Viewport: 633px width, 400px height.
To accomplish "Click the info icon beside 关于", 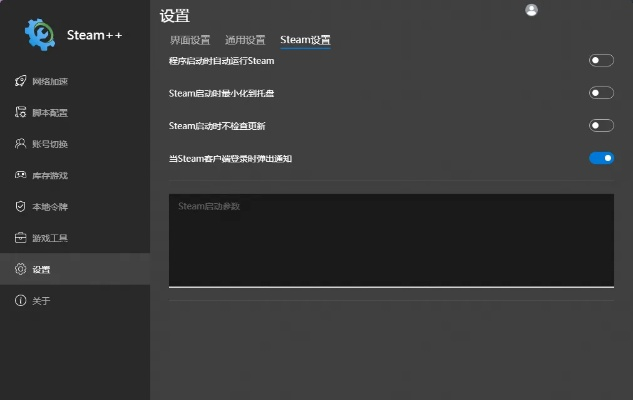I will (x=20, y=300).
